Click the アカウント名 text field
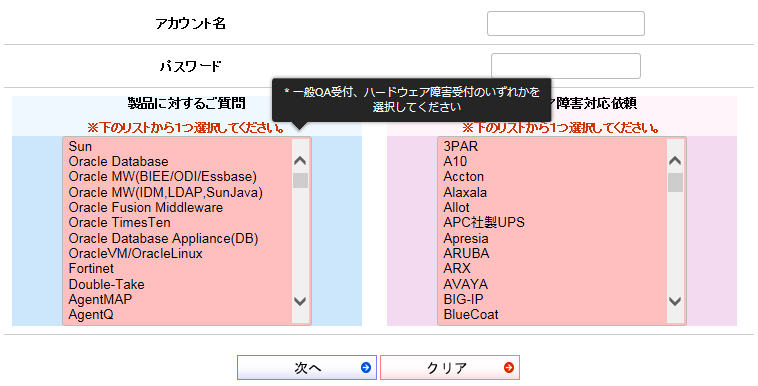The image size is (758, 386). [x=566, y=23]
